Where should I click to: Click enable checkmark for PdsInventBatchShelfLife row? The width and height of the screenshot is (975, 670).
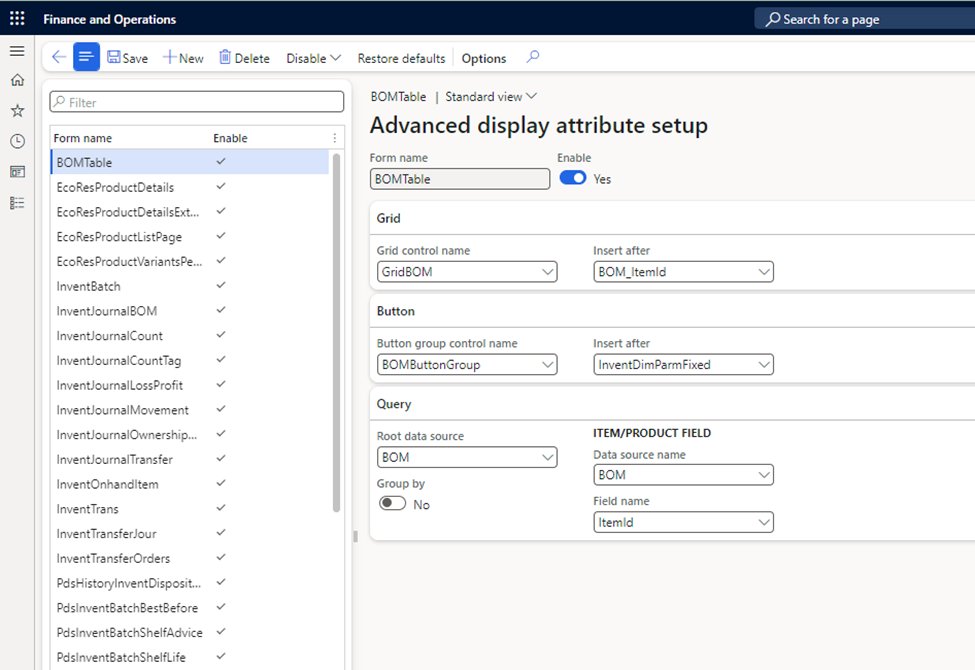click(x=221, y=656)
